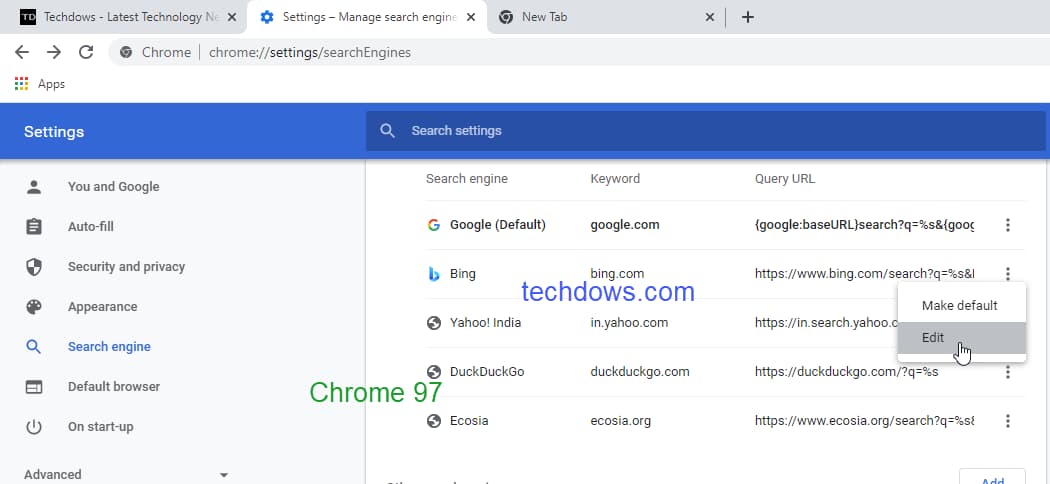Close the Techdows tab

click(x=232, y=17)
